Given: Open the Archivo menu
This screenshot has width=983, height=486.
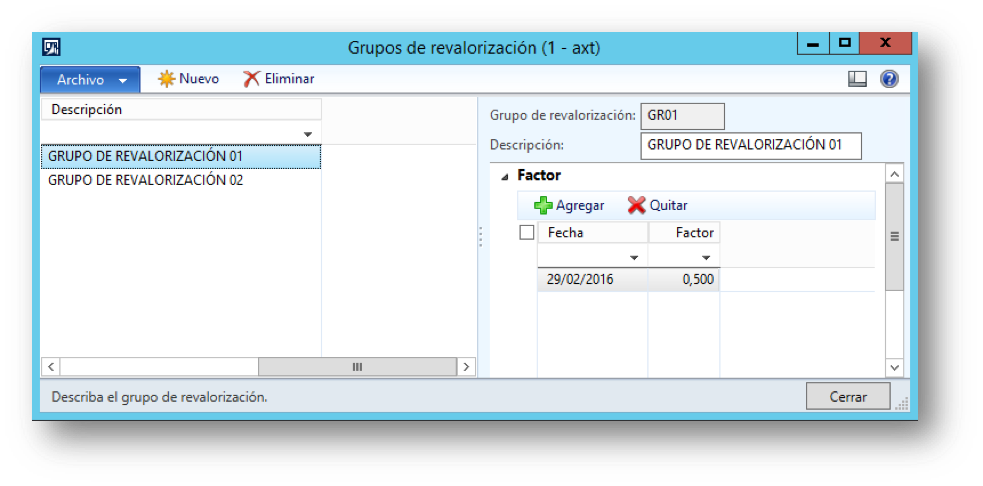Looking at the screenshot, I should pos(91,80).
